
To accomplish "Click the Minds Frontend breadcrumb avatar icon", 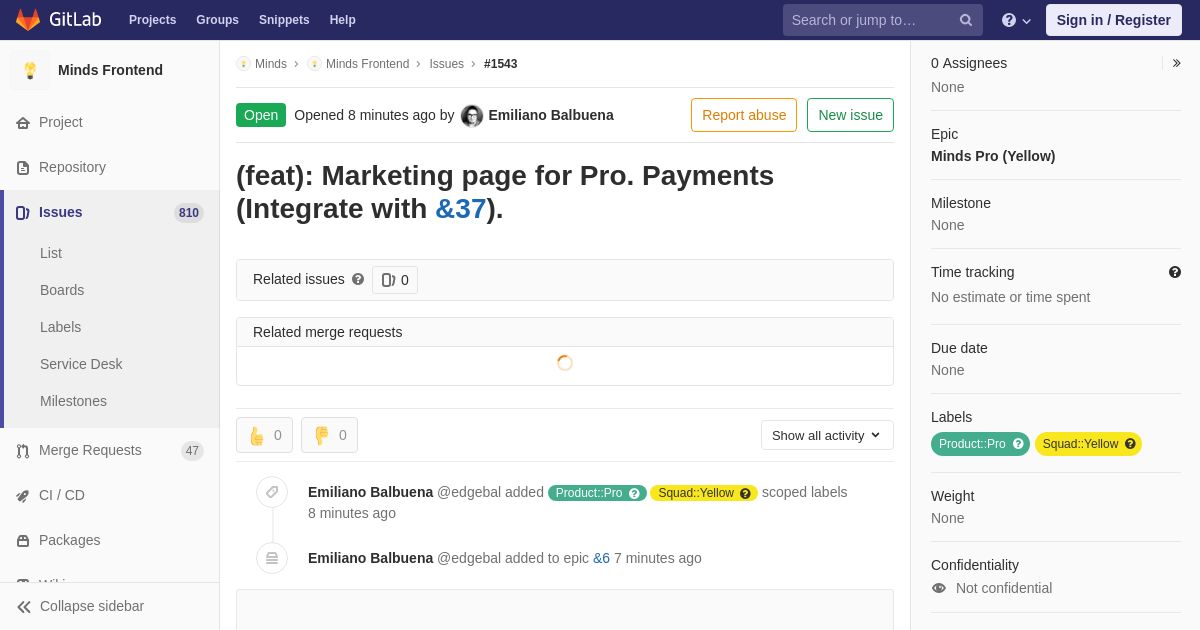I will [x=314, y=64].
